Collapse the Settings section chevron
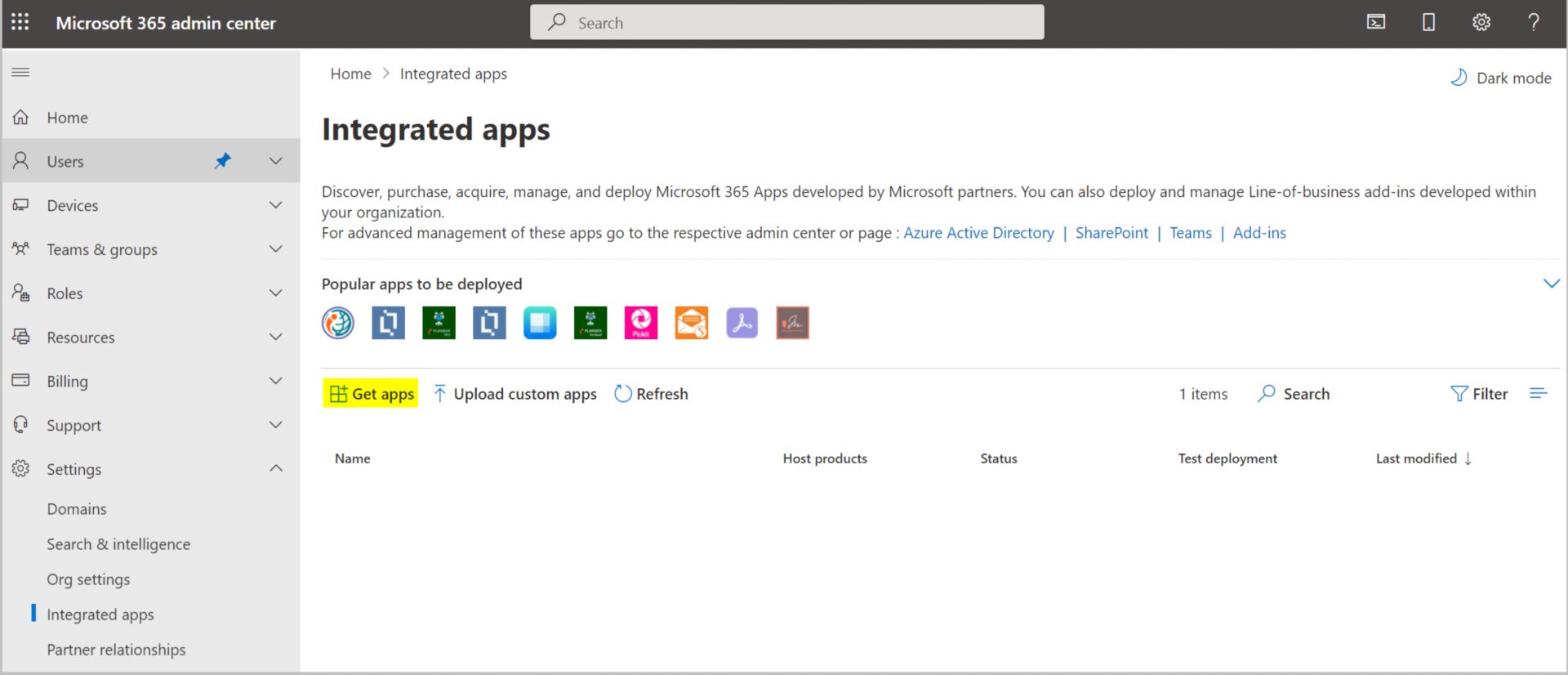This screenshot has height=675, width=1568. coord(276,468)
